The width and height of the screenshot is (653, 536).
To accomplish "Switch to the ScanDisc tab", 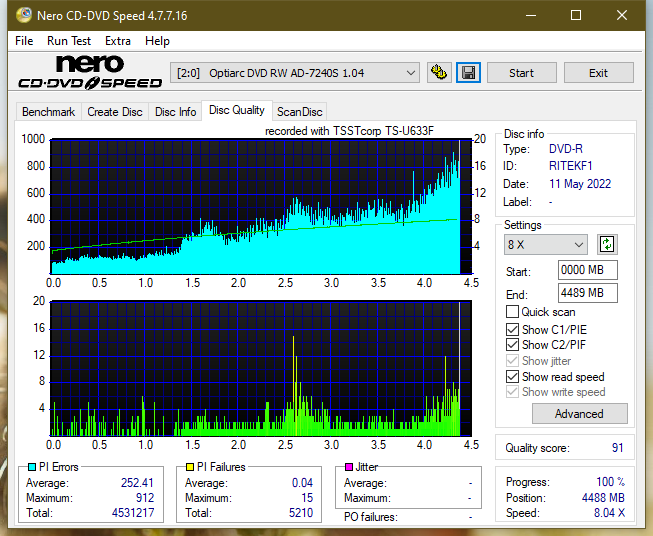I will 299,112.
